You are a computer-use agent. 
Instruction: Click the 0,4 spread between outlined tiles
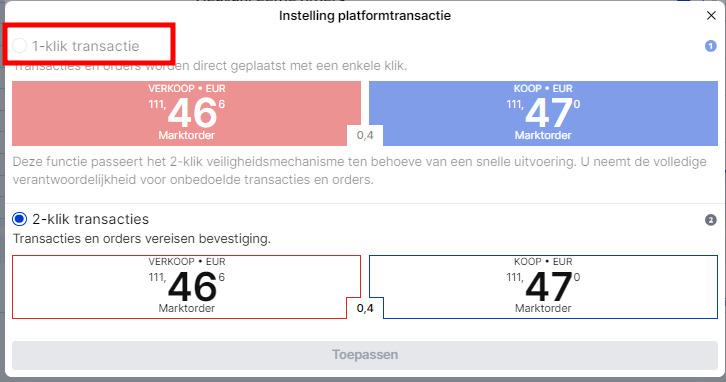click(365, 308)
